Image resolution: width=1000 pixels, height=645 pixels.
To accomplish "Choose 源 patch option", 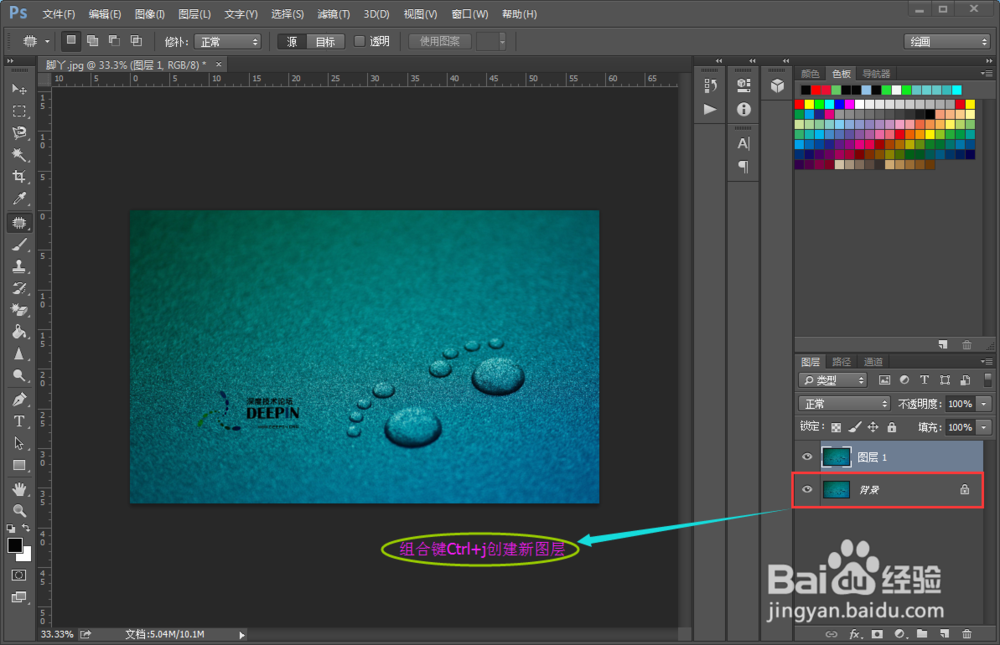I will [292, 41].
